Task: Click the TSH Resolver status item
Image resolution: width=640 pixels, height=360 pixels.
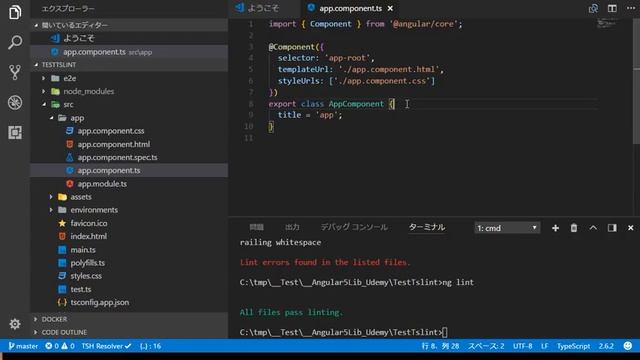Action: pos(106,346)
